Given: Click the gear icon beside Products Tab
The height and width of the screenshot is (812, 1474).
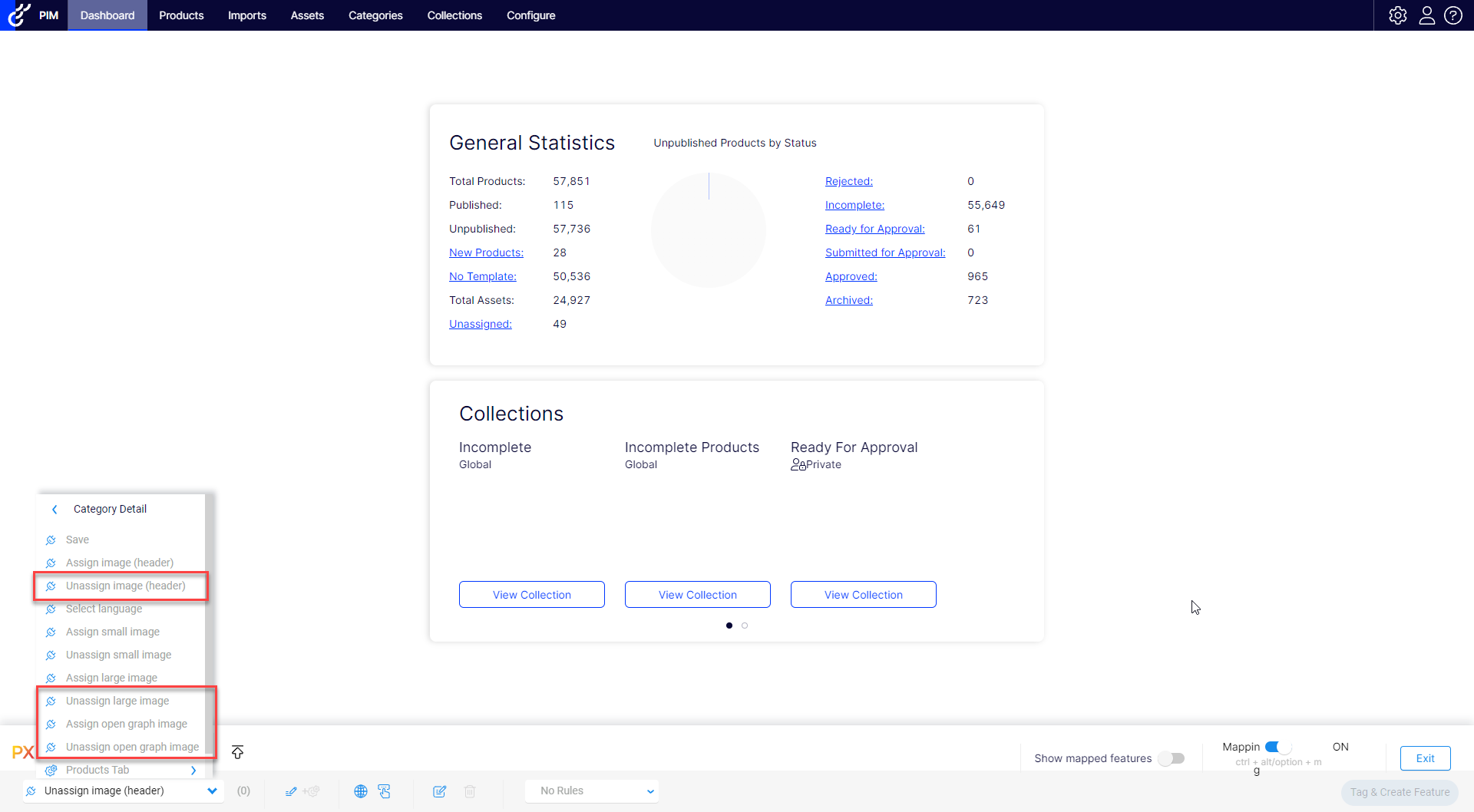Looking at the screenshot, I should coord(51,771).
